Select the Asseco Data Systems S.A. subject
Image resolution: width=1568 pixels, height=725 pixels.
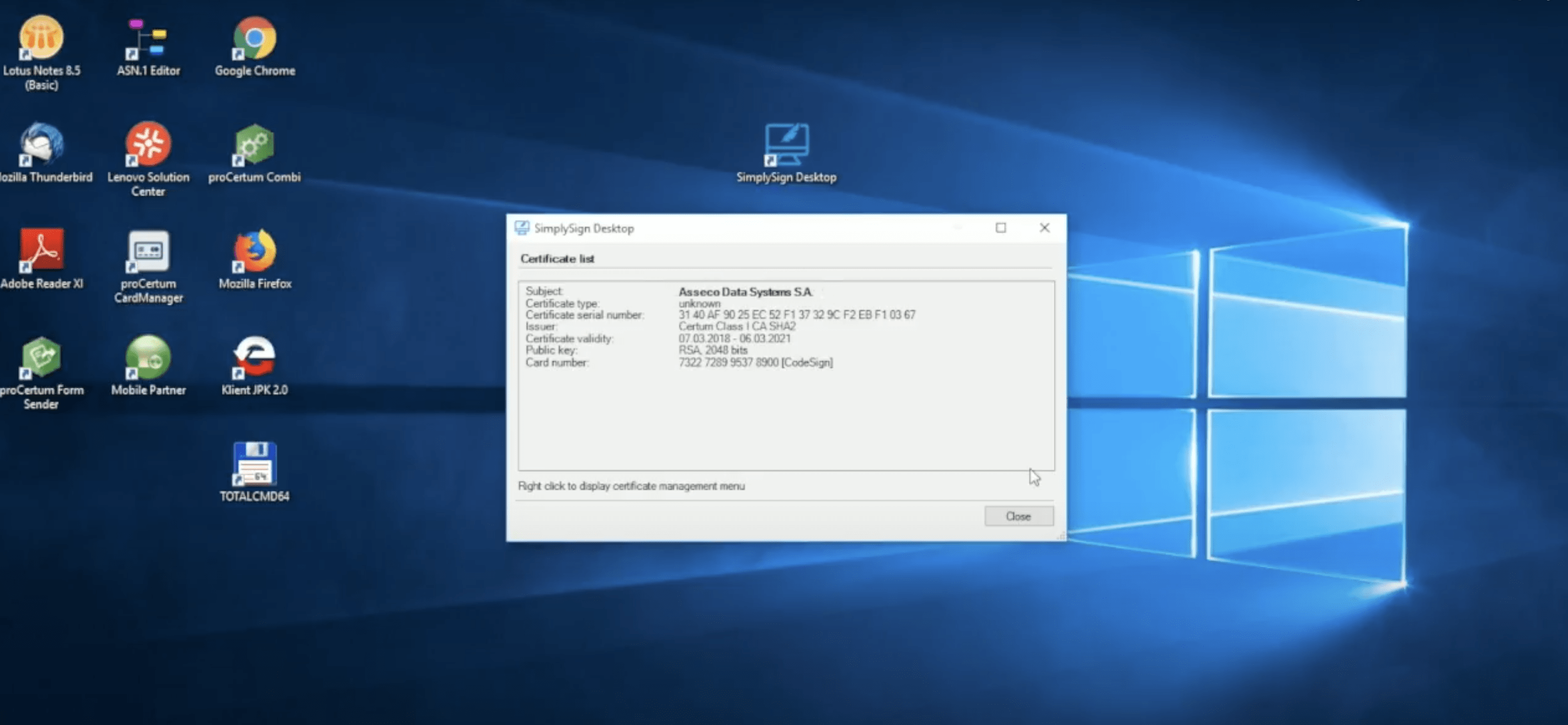pos(745,291)
